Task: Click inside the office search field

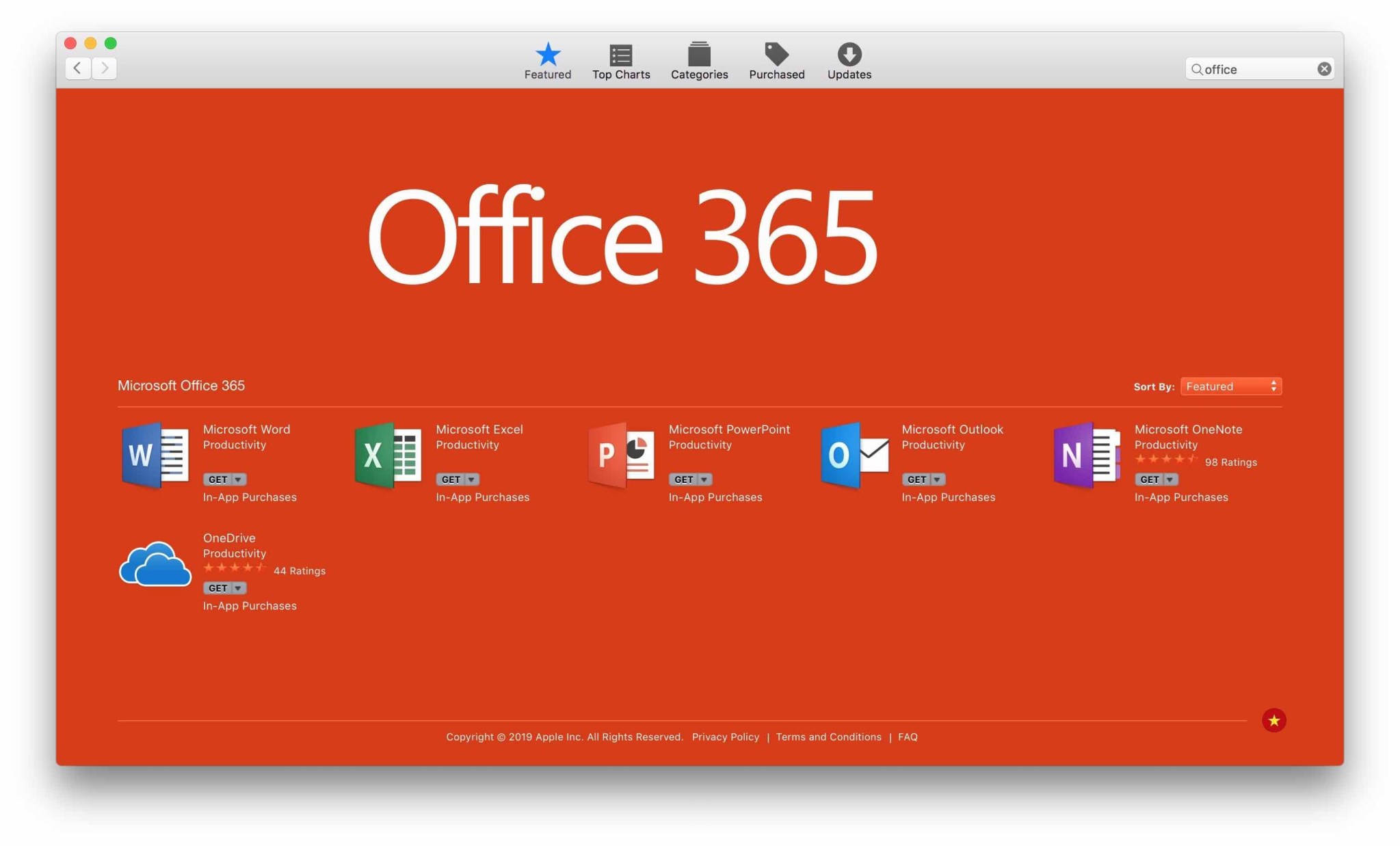Action: pos(1259,69)
